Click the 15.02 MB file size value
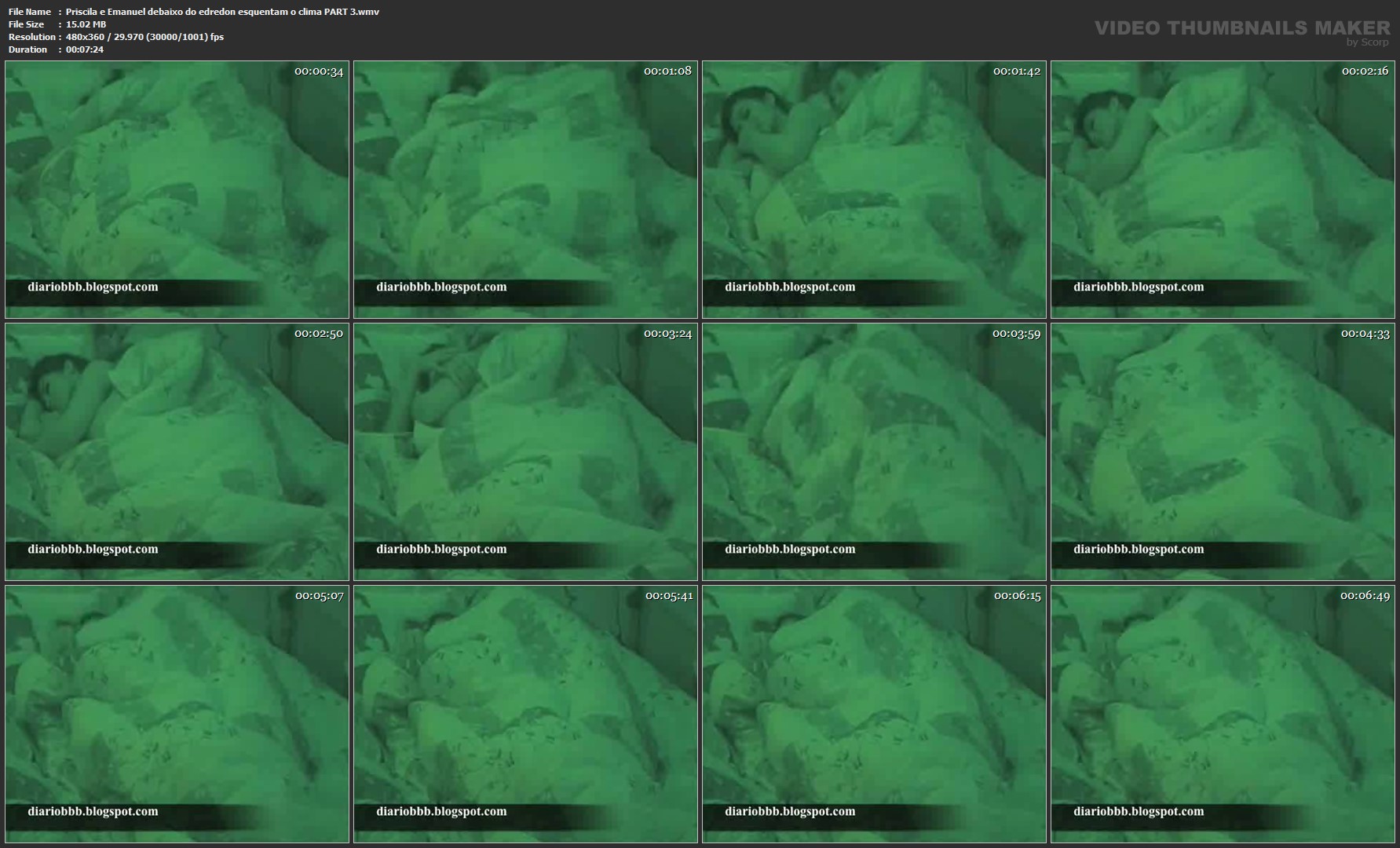The width and height of the screenshot is (1400, 848). click(x=86, y=24)
